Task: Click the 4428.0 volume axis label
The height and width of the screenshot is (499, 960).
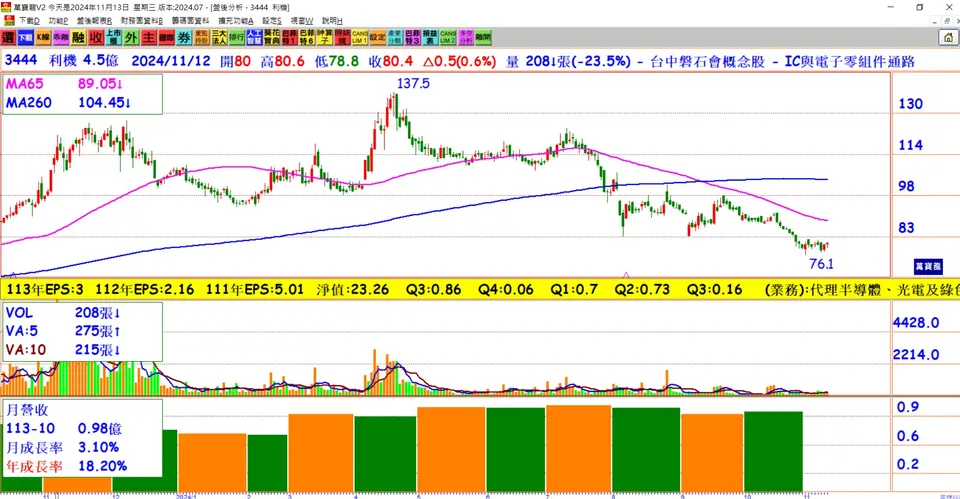Action: [x=916, y=323]
